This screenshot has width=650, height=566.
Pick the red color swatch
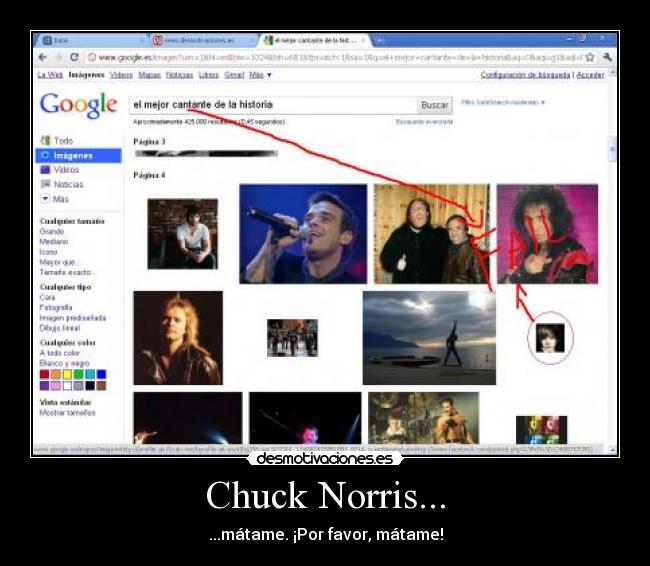coord(44,374)
